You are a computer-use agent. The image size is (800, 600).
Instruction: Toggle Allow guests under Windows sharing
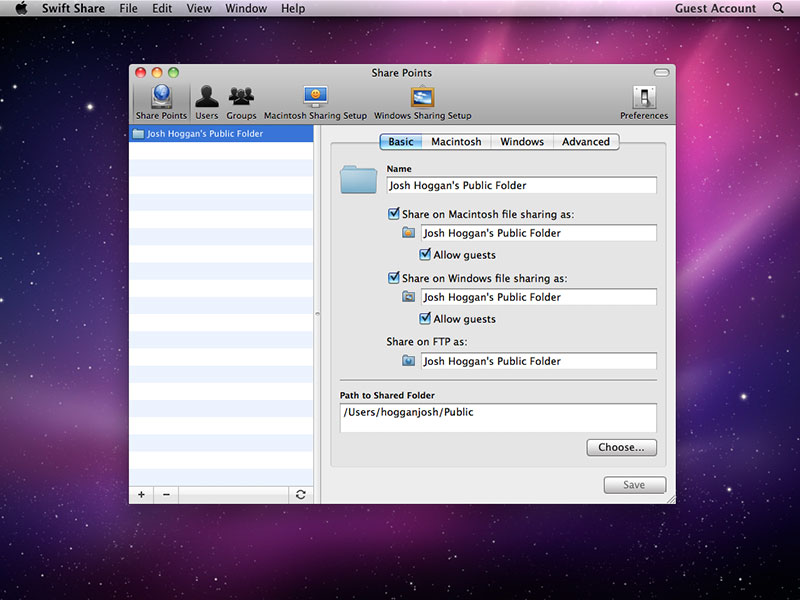[x=425, y=318]
